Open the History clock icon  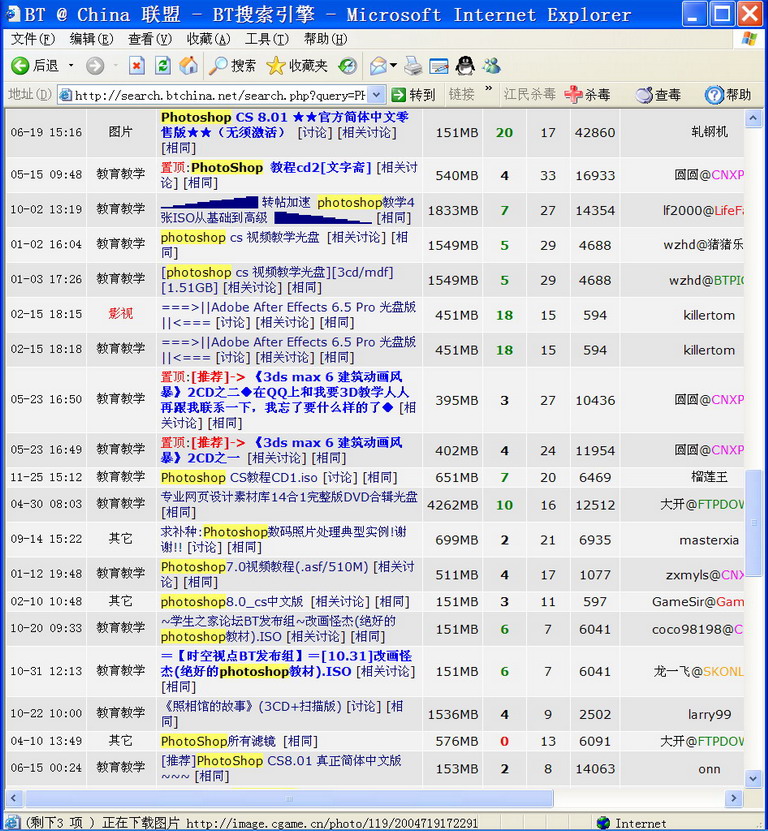tap(348, 66)
